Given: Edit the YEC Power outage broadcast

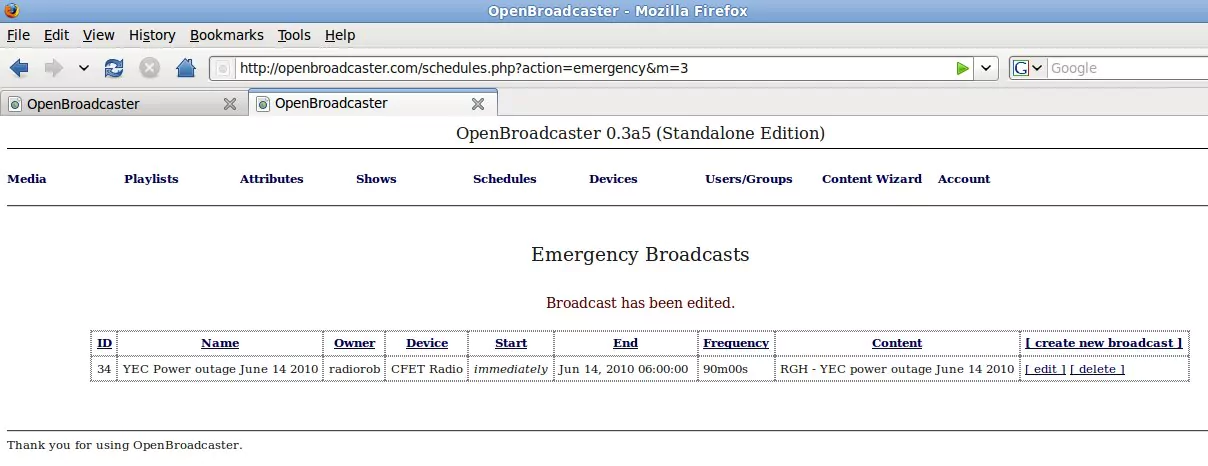Looking at the screenshot, I should click(x=1045, y=369).
